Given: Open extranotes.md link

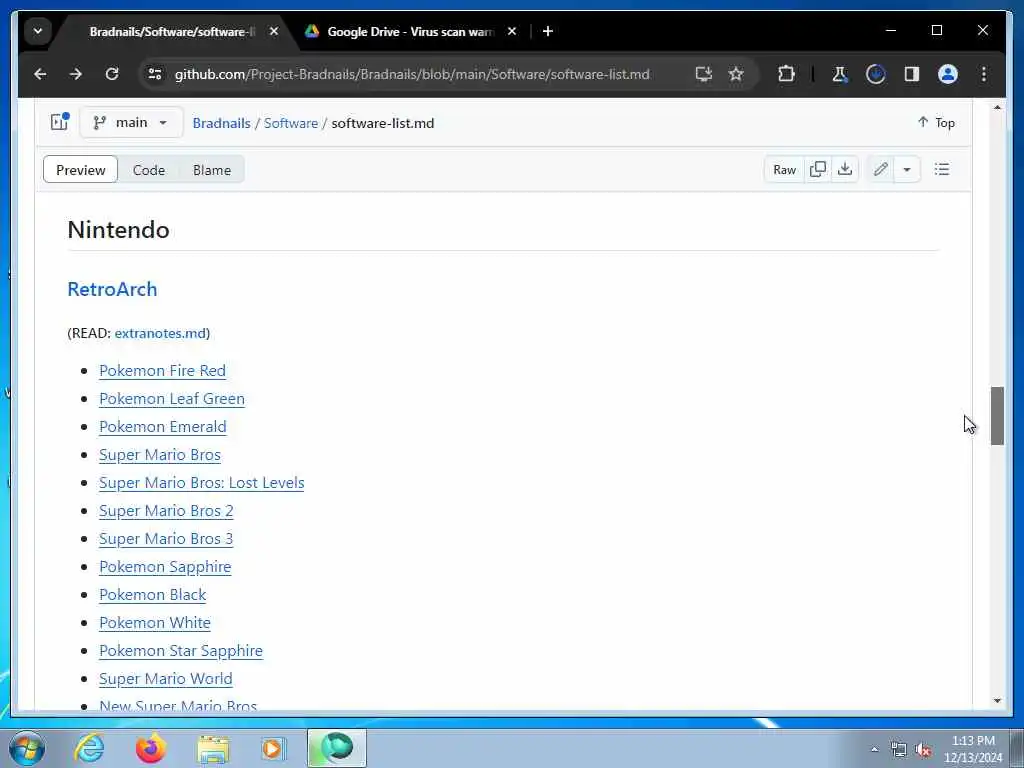Looking at the screenshot, I should (x=161, y=333).
